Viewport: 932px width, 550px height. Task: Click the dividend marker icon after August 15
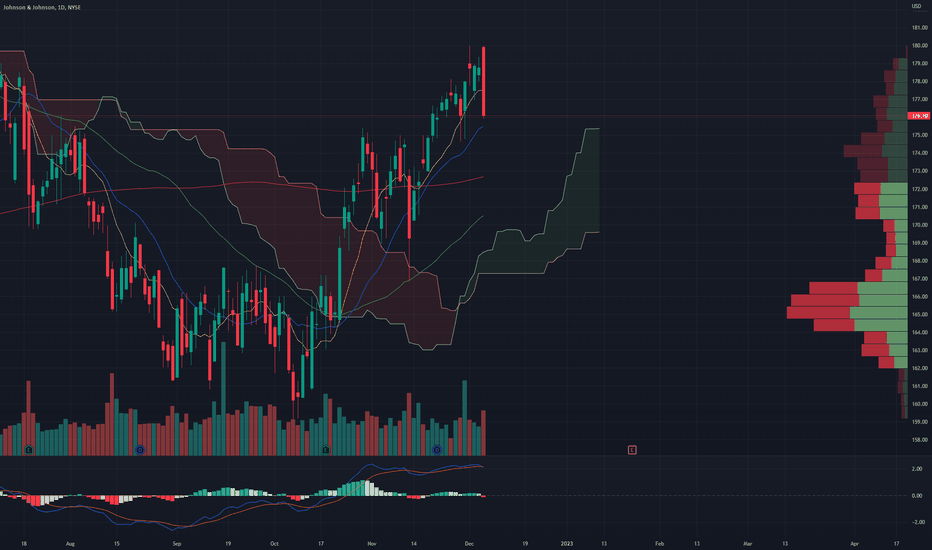pyautogui.click(x=140, y=450)
